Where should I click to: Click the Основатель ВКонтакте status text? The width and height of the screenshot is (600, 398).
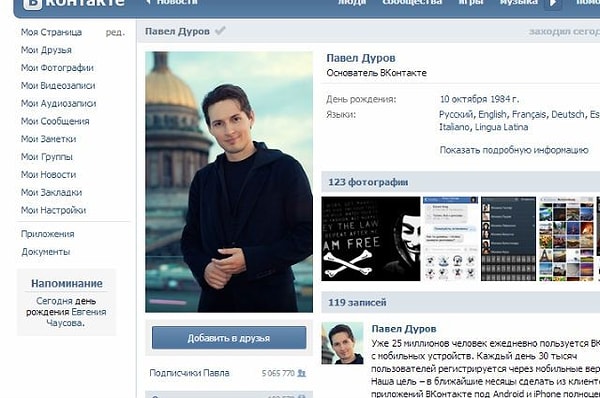(x=376, y=73)
